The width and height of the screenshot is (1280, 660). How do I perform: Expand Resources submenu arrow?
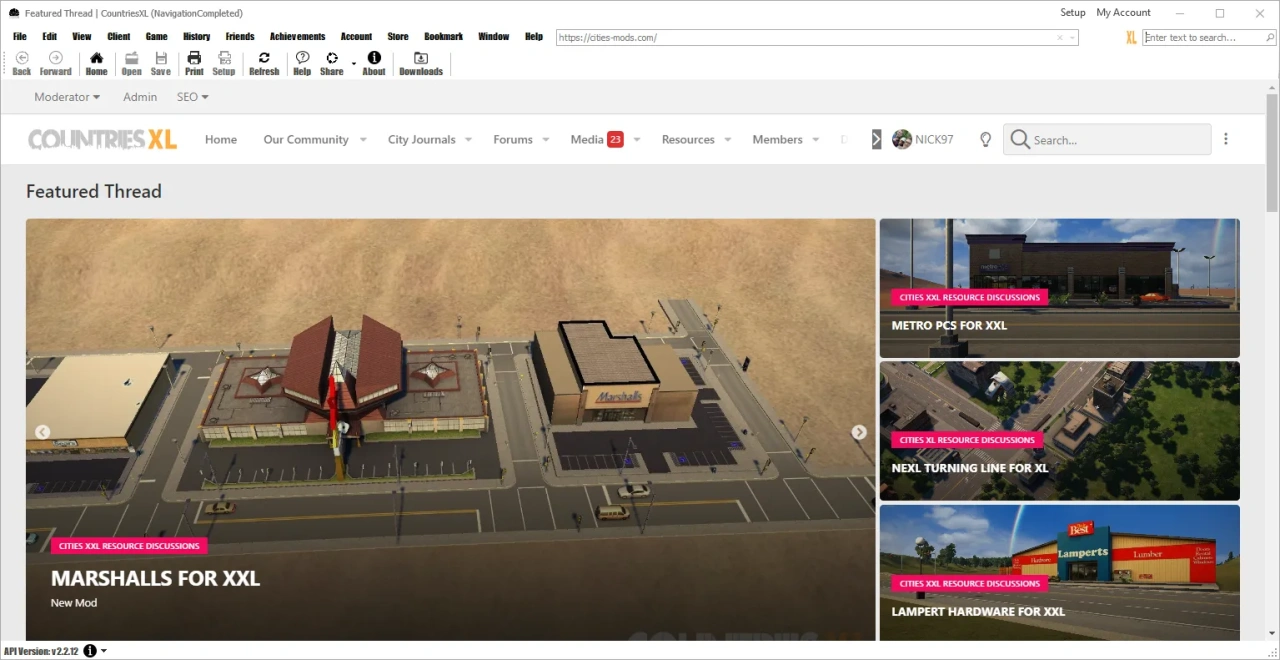click(x=728, y=140)
